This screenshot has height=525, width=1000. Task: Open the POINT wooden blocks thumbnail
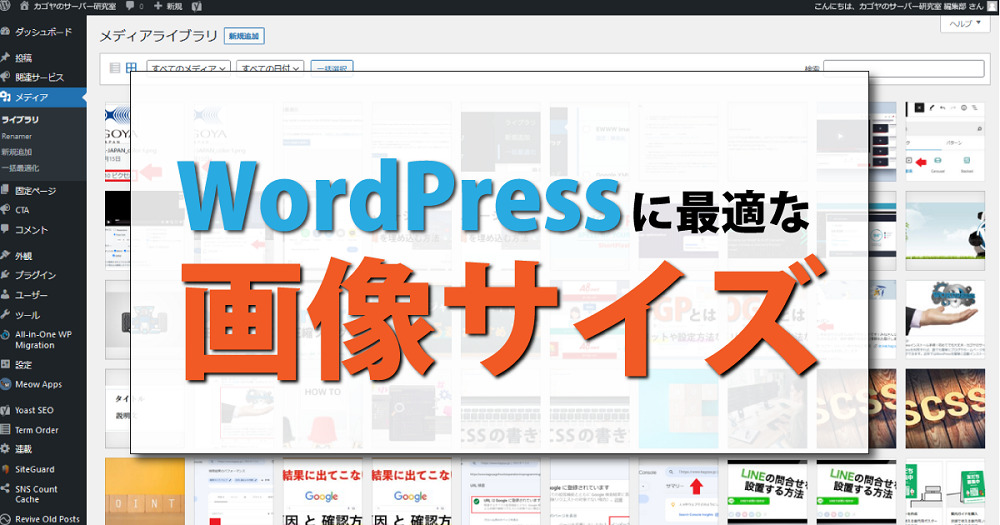tap(145, 491)
